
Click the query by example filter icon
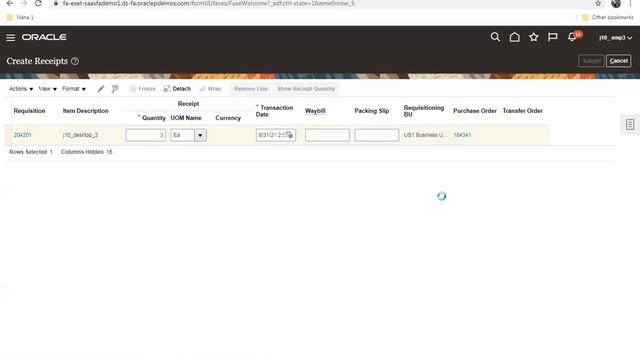[x=115, y=89]
